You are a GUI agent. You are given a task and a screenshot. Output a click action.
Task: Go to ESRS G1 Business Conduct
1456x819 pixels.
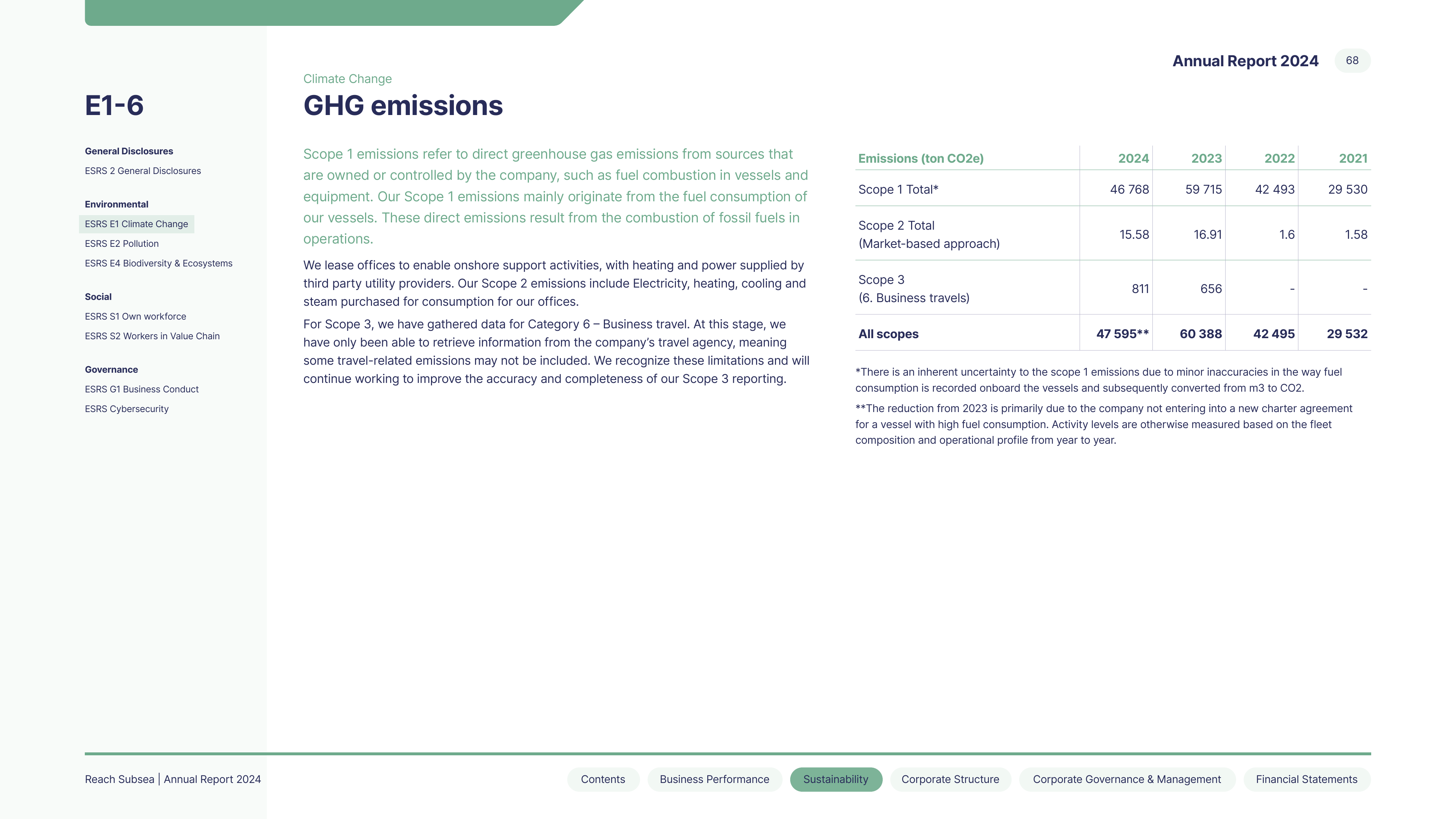141,389
